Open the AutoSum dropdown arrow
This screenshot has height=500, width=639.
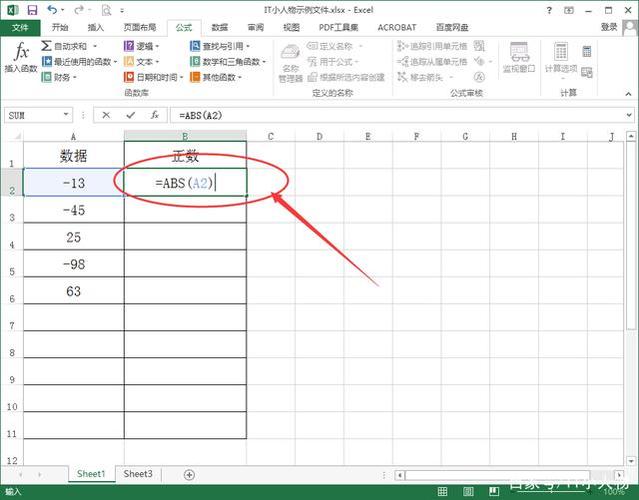coord(95,46)
